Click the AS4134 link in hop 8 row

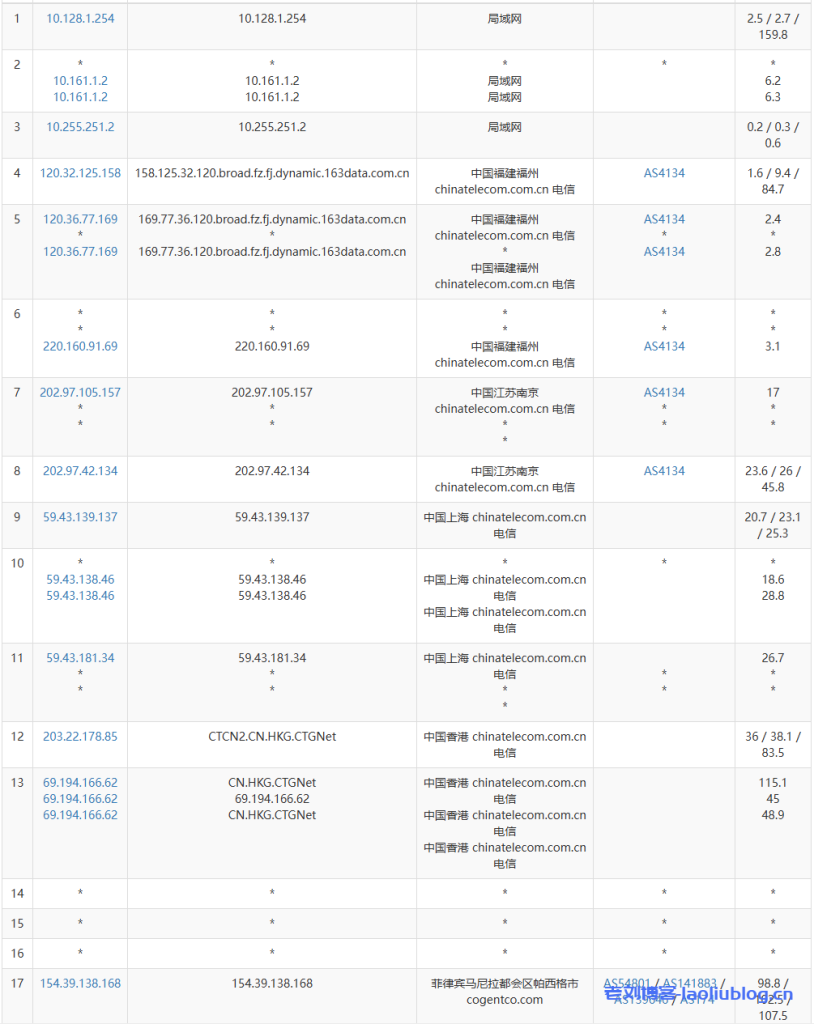click(x=664, y=470)
